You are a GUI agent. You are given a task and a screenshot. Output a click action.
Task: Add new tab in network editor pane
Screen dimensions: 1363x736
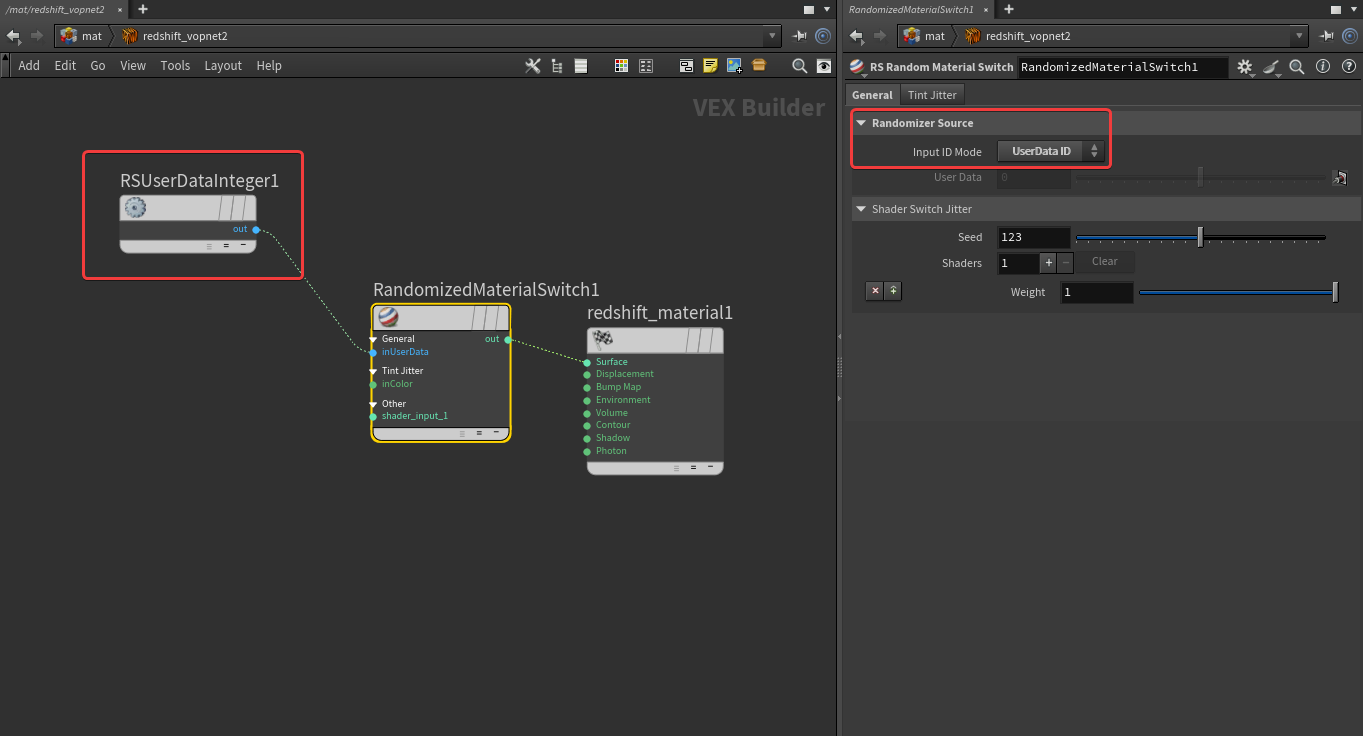click(x=143, y=9)
